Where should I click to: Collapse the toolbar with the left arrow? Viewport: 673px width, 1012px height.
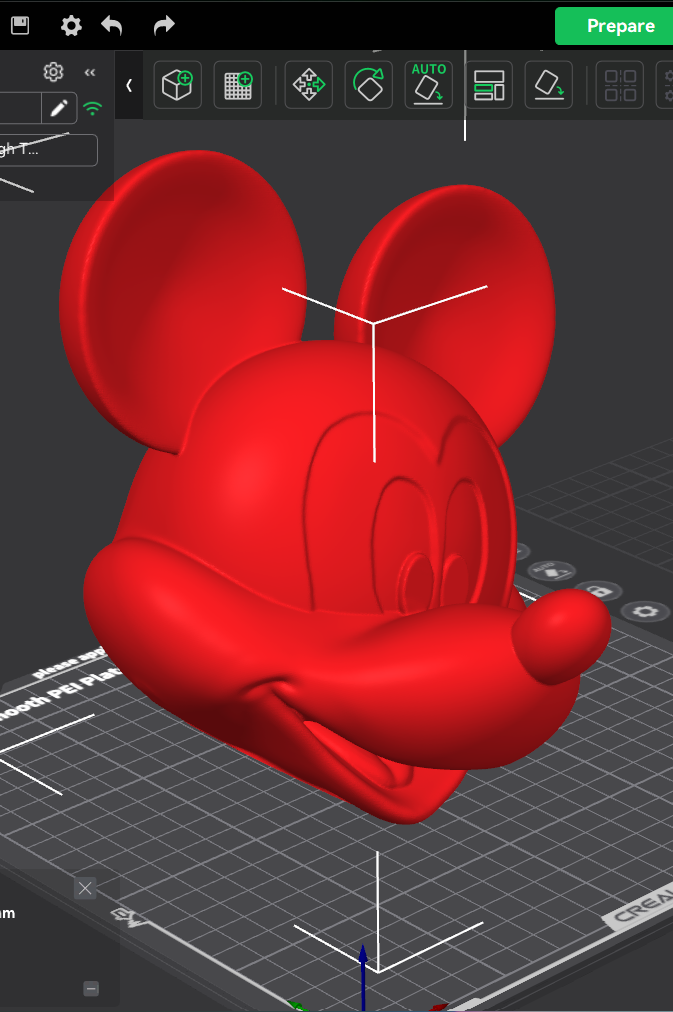point(129,85)
